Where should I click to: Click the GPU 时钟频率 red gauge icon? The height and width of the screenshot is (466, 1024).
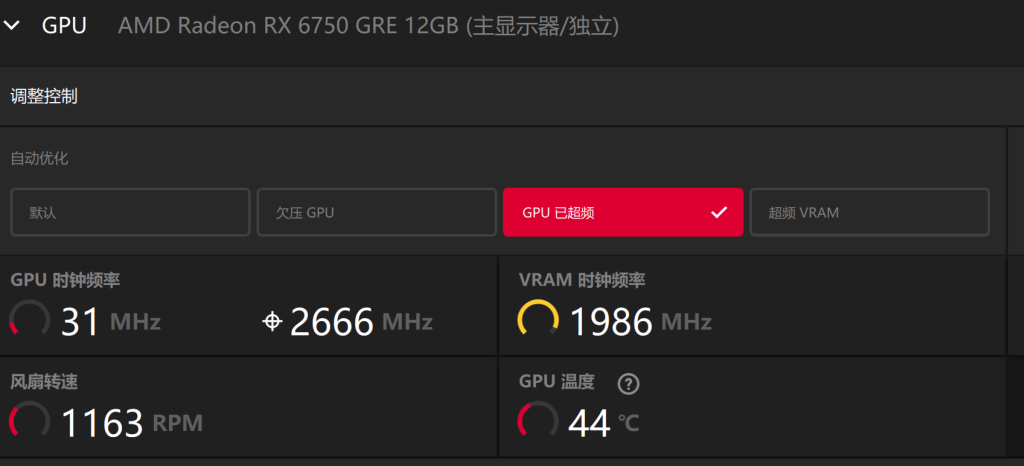(x=29, y=320)
